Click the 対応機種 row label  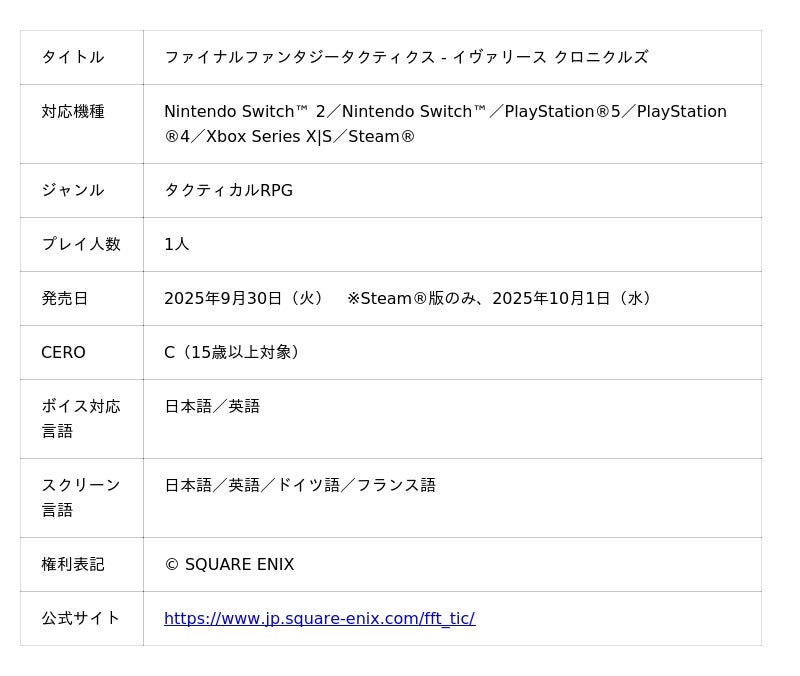tap(72, 111)
